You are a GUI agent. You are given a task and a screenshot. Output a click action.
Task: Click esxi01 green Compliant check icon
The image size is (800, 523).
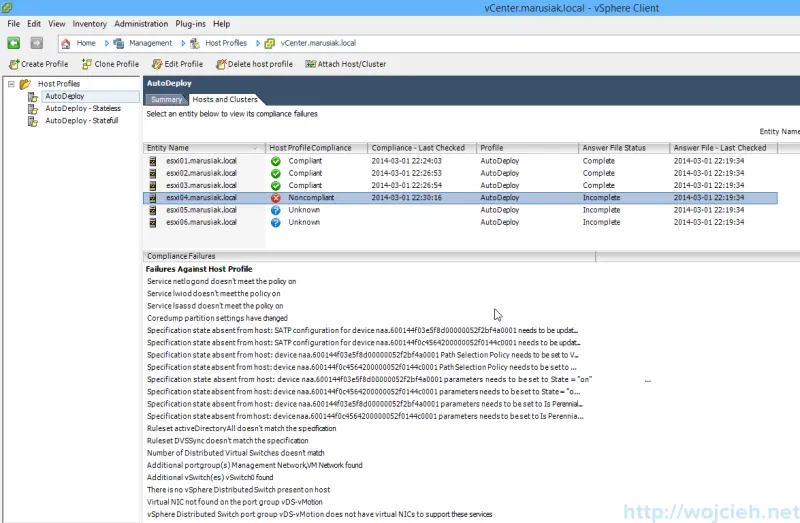point(276,161)
